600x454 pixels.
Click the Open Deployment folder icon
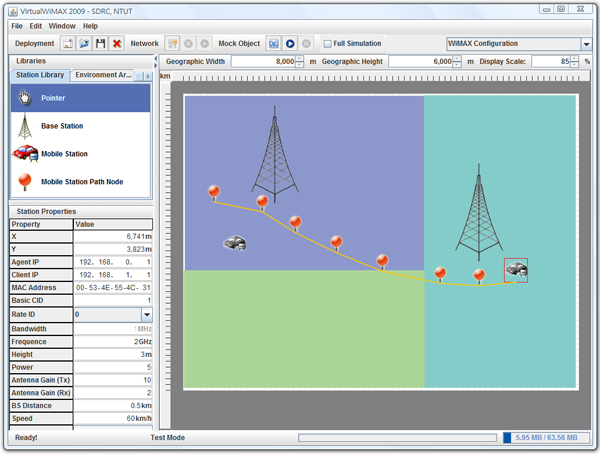tap(84, 44)
